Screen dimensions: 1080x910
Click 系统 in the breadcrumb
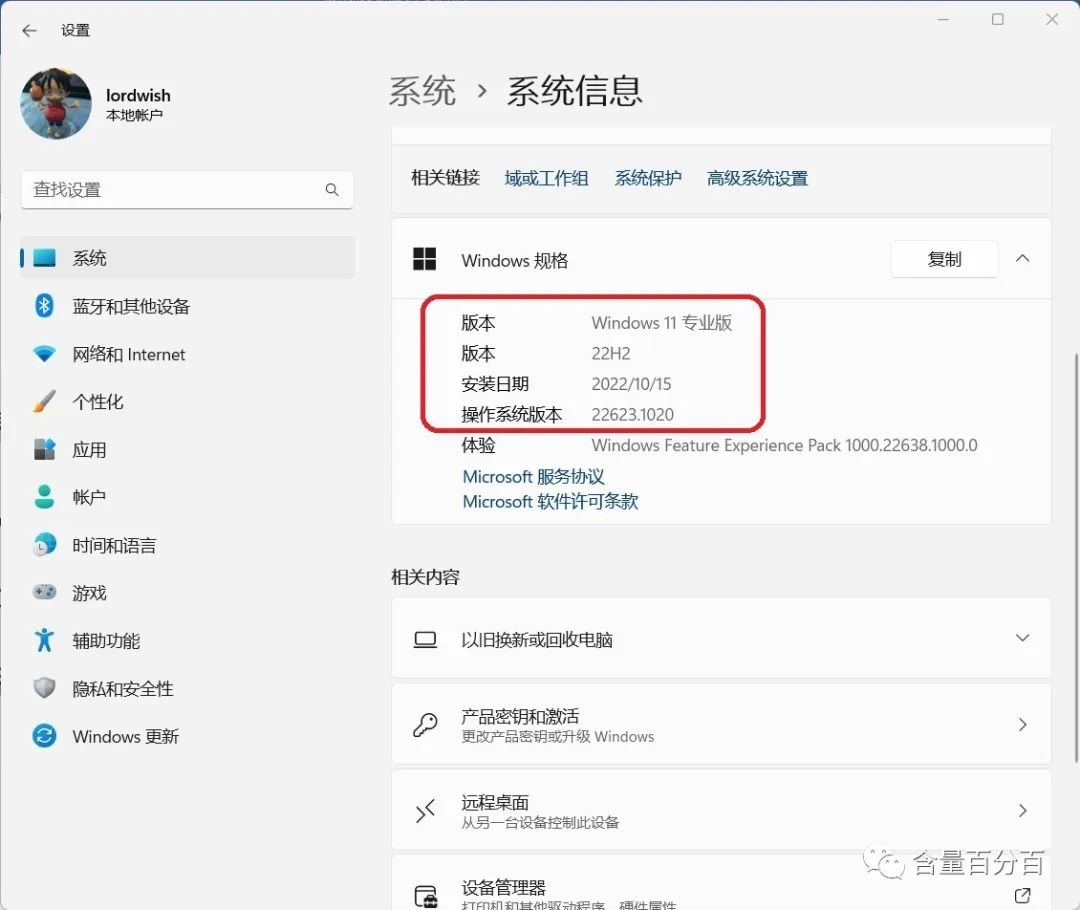pos(422,91)
